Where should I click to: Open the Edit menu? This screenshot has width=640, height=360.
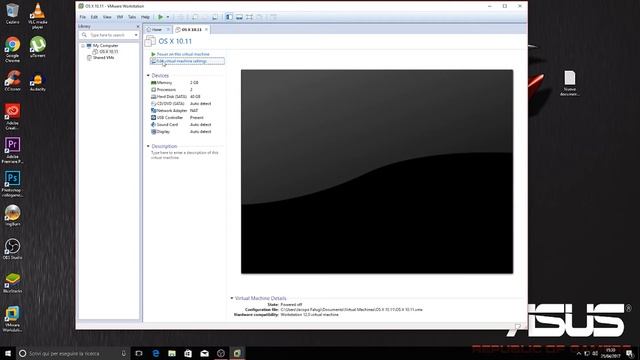[x=94, y=17]
